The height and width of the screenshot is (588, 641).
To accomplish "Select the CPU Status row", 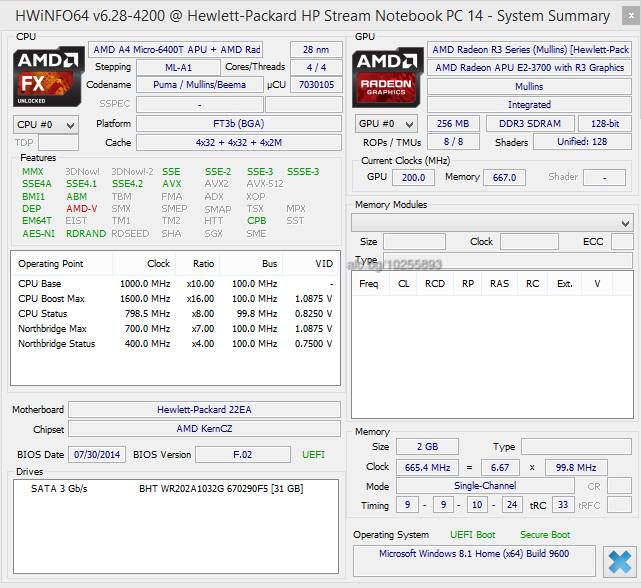I will tap(175, 314).
